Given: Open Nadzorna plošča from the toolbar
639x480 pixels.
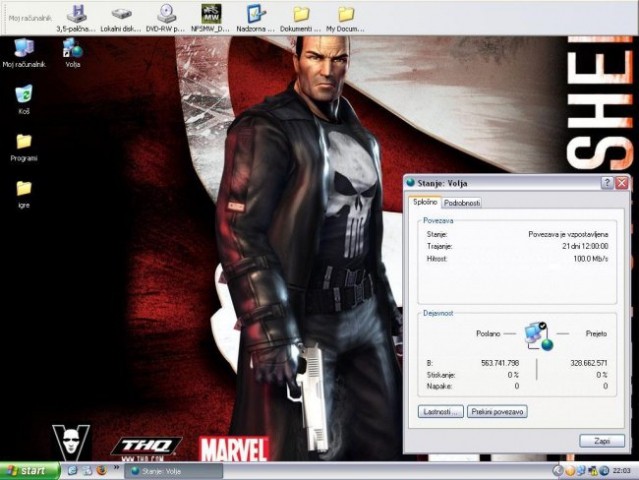Looking at the screenshot, I should coord(256,18).
